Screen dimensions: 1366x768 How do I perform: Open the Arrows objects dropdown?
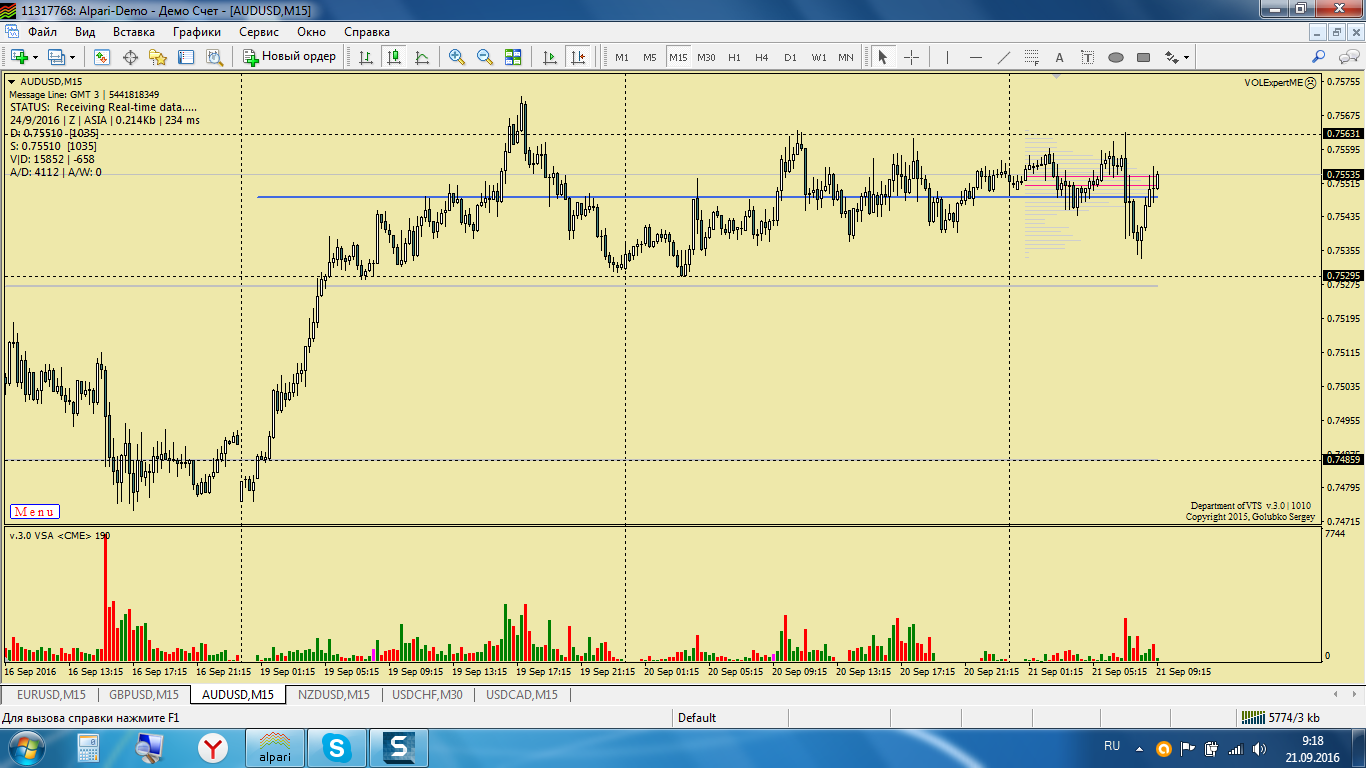[1176, 57]
